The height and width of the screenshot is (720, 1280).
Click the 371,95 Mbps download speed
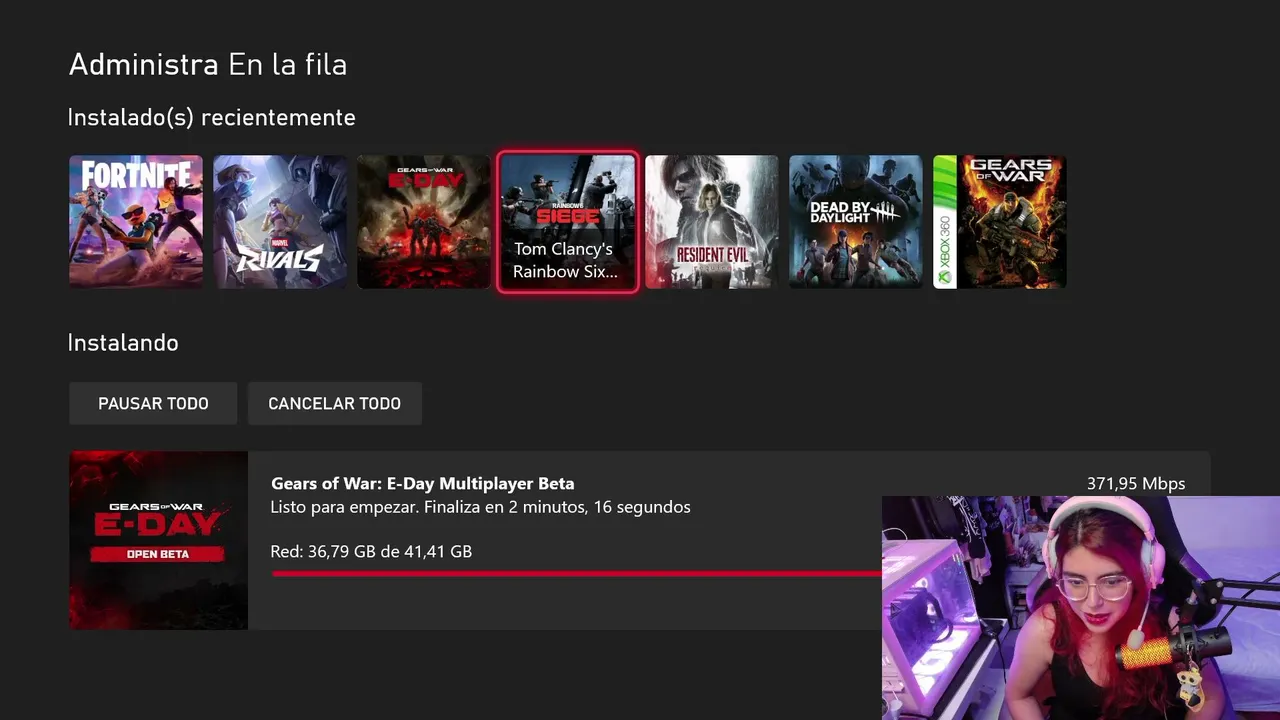click(x=1136, y=484)
